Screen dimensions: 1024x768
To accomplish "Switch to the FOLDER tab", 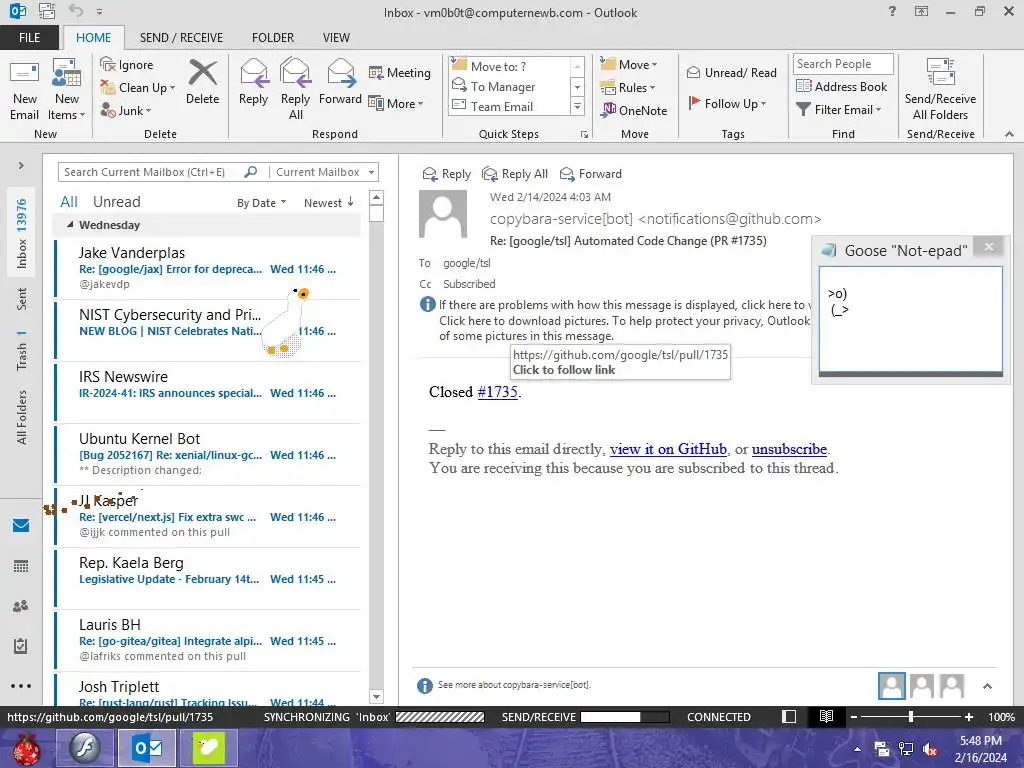I will pos(272,37).
